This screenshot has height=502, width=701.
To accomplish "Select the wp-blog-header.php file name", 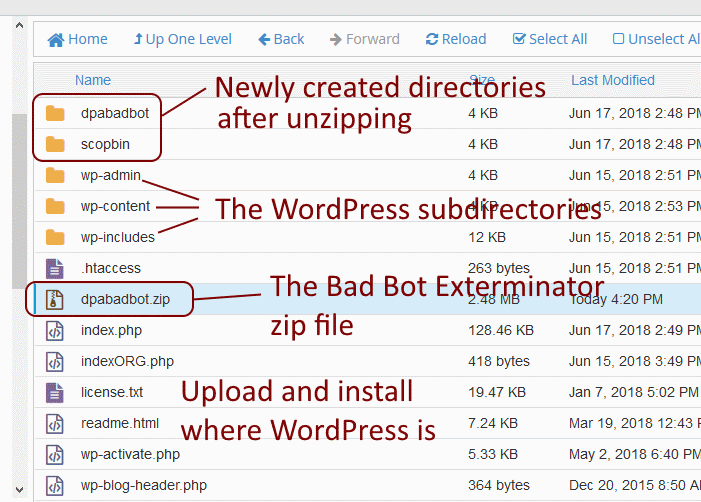I will coord(144,485).
